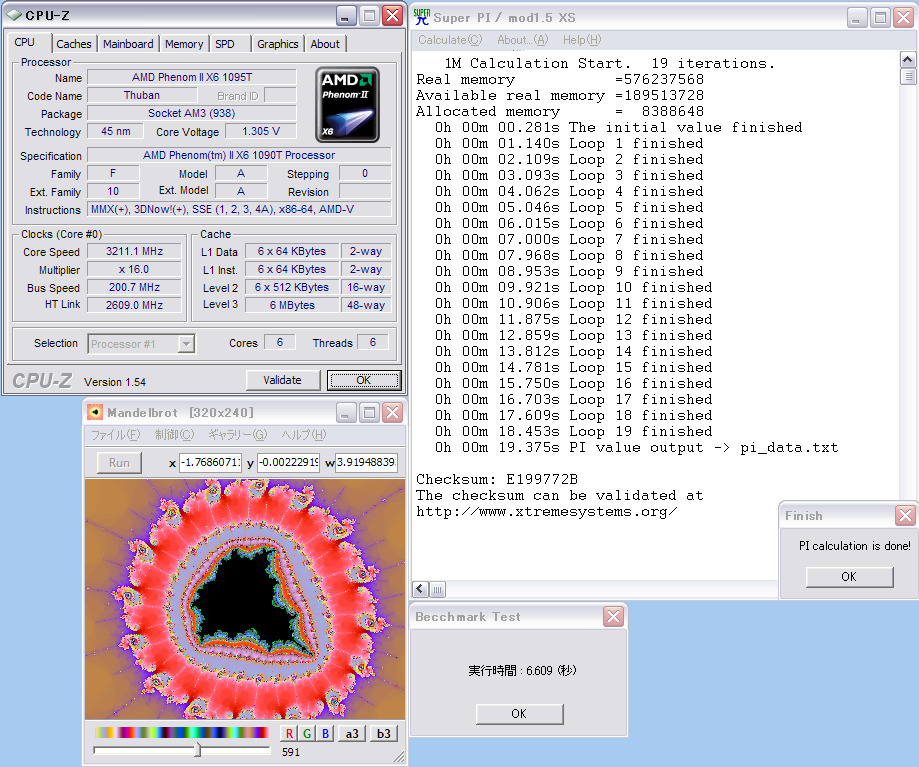The image size is (919, 767).
Task: Click the Code Name value Thuban
Action: point(141,96)
